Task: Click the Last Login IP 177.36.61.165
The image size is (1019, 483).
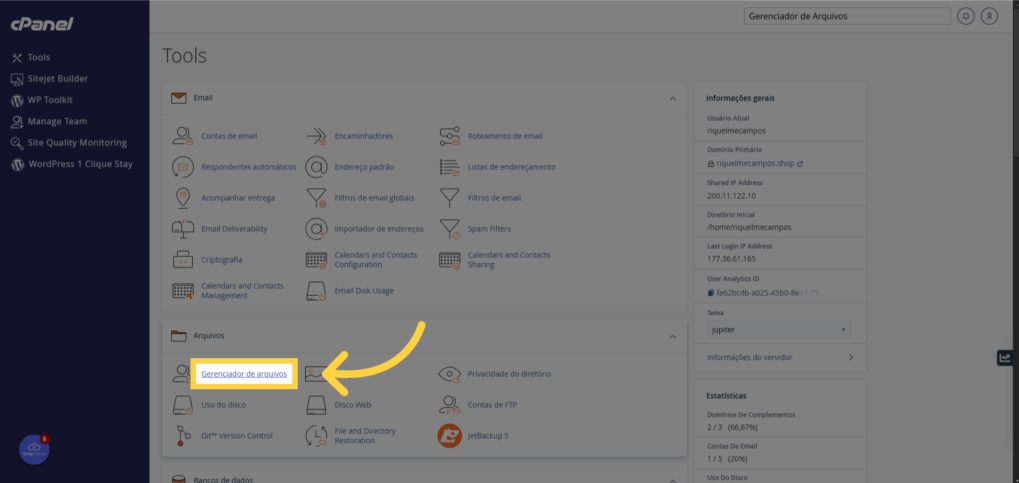Action: click(732, 259)
